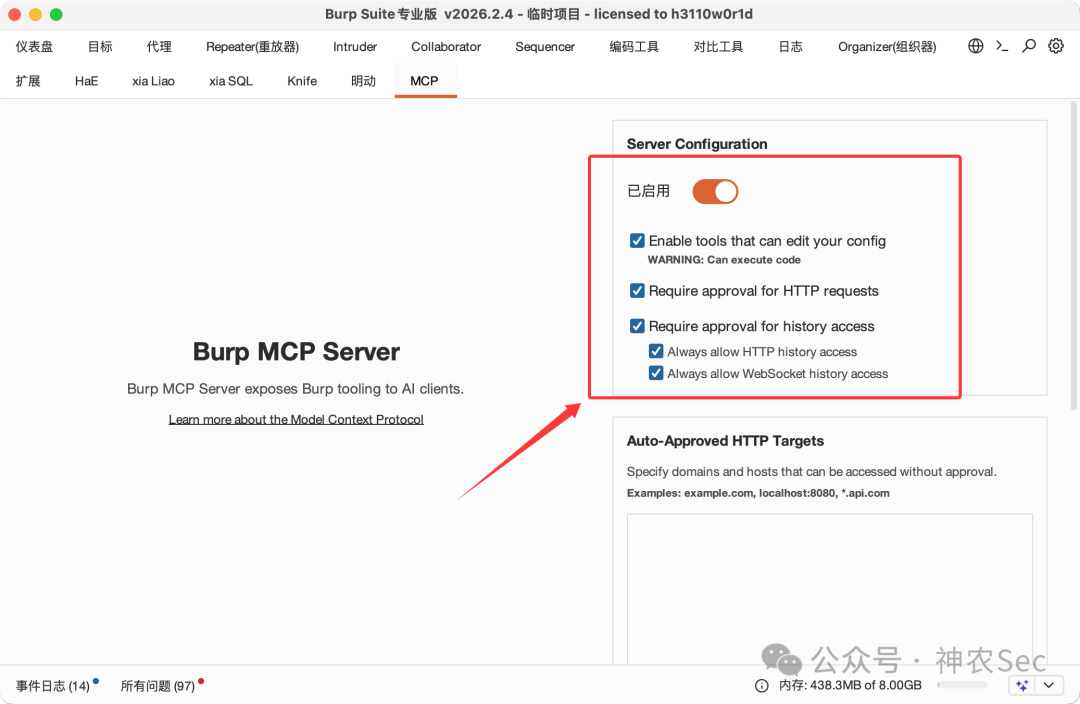Viewport: 1080px width, 704px height.
Task: Click the WARNING: Can execute code text
Action: [724, 260]
